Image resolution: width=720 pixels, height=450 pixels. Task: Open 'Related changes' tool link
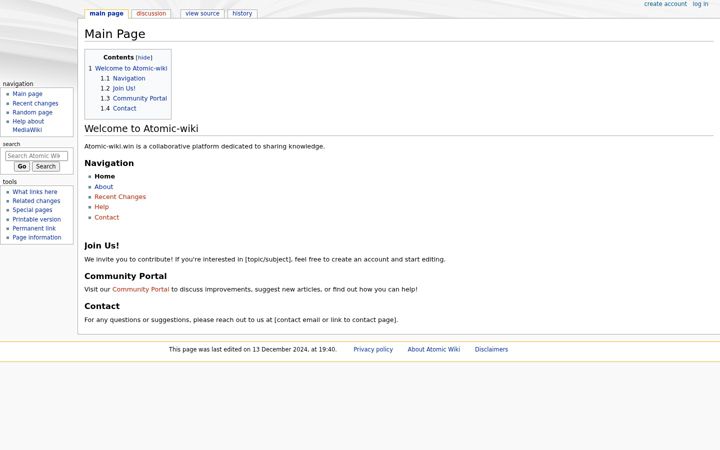36,201
